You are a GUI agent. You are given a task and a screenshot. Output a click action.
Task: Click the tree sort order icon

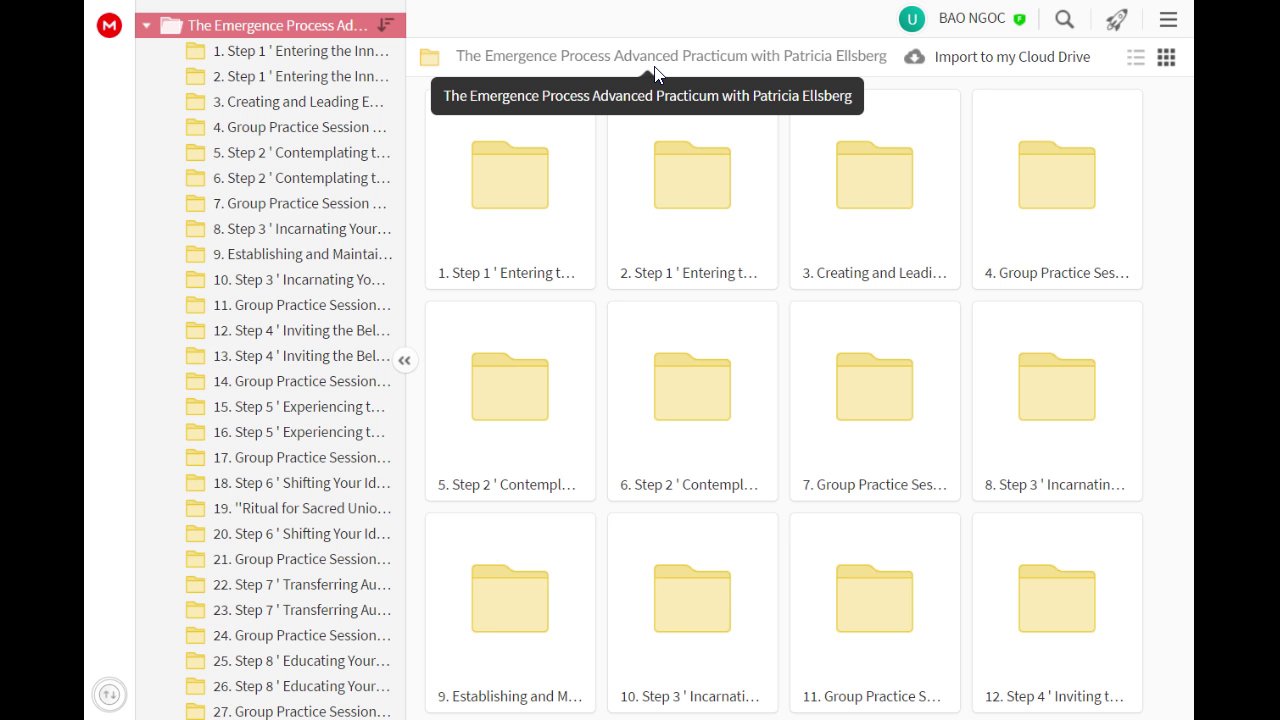[386, 25]
